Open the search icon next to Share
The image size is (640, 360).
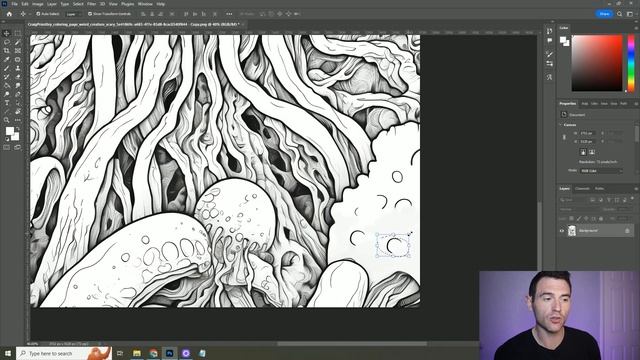619,14
